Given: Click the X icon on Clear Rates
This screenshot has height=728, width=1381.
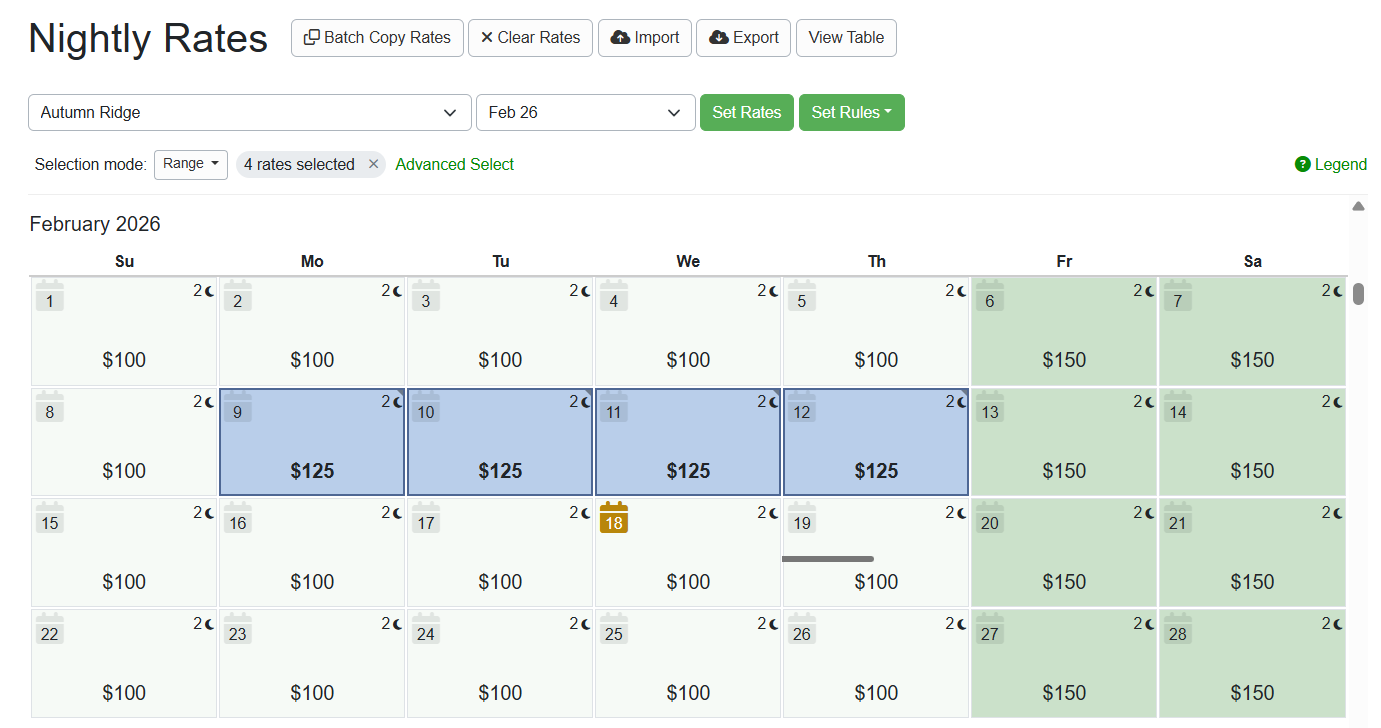Looking at the screenshot, I should click(x=486, y=37).
